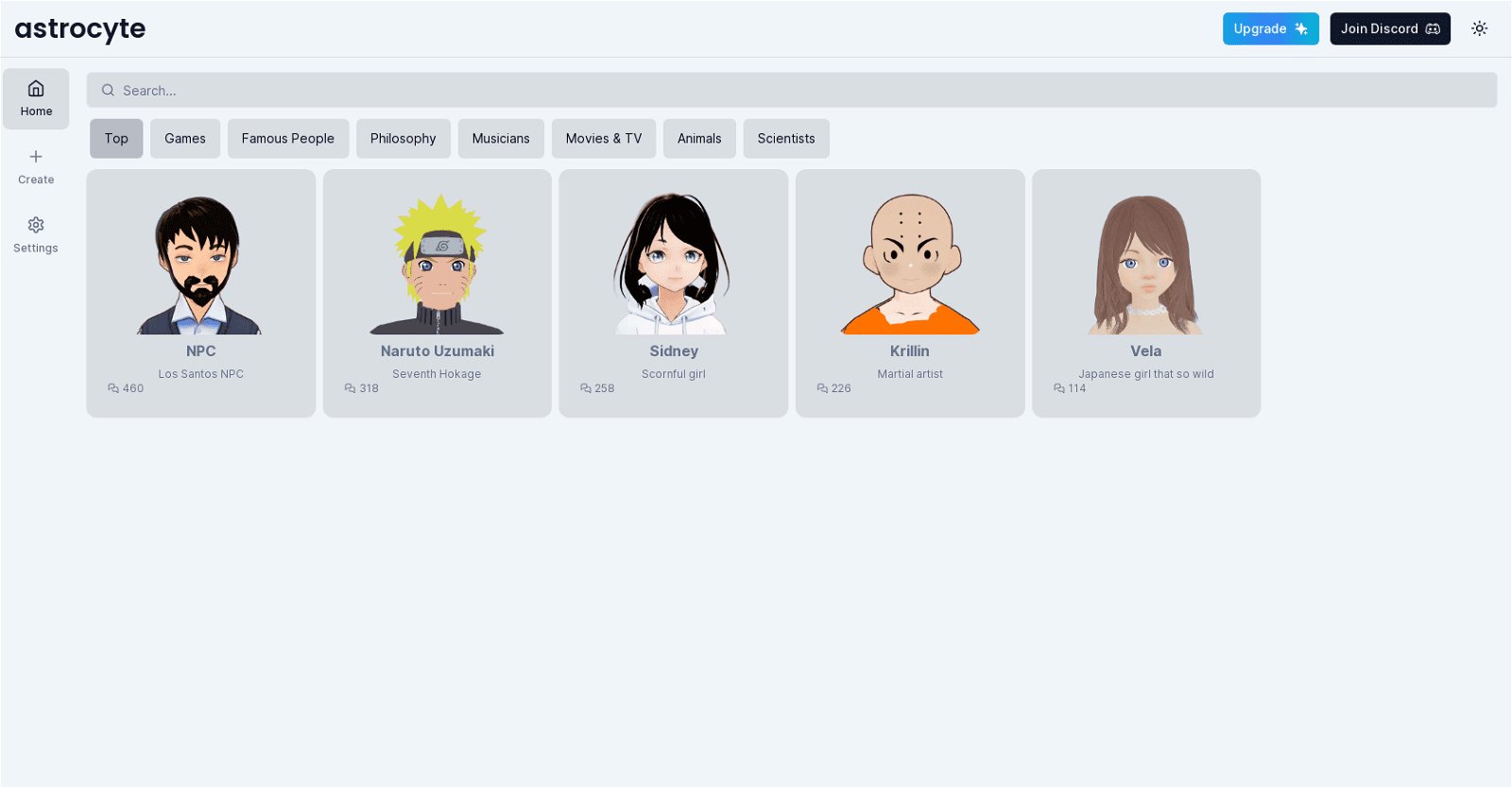Choose the Scientists category tab
Image resolution: width=1512 pixels, height=788 pixels.
[786, 139]
